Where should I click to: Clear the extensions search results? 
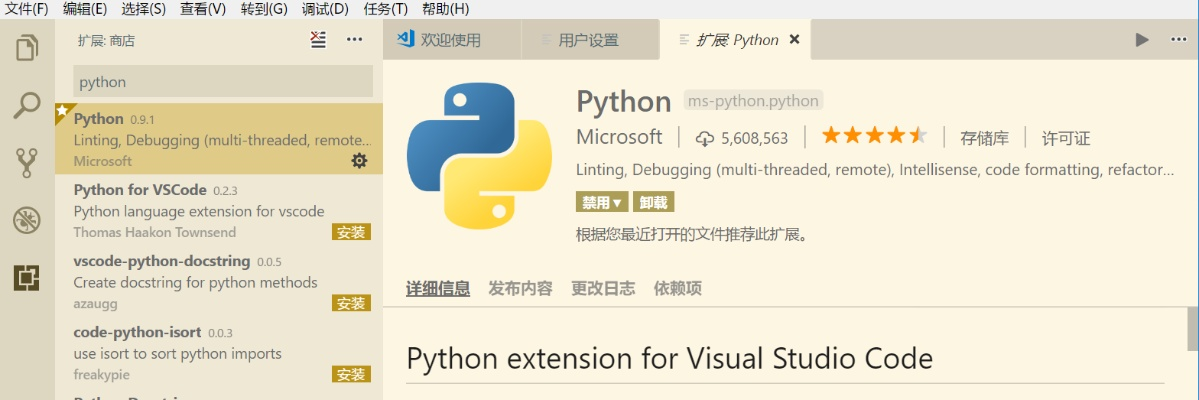click(x=318, y=40)
